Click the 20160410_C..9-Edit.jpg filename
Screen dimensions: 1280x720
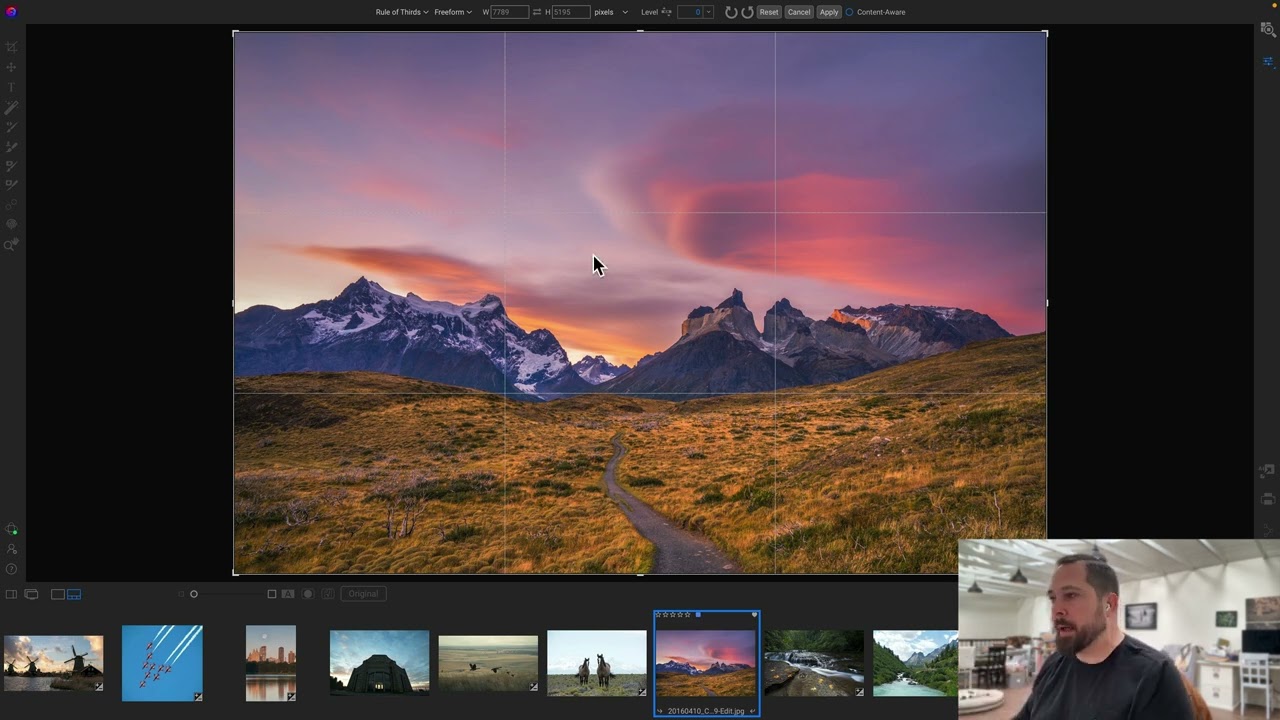point(705,711)
